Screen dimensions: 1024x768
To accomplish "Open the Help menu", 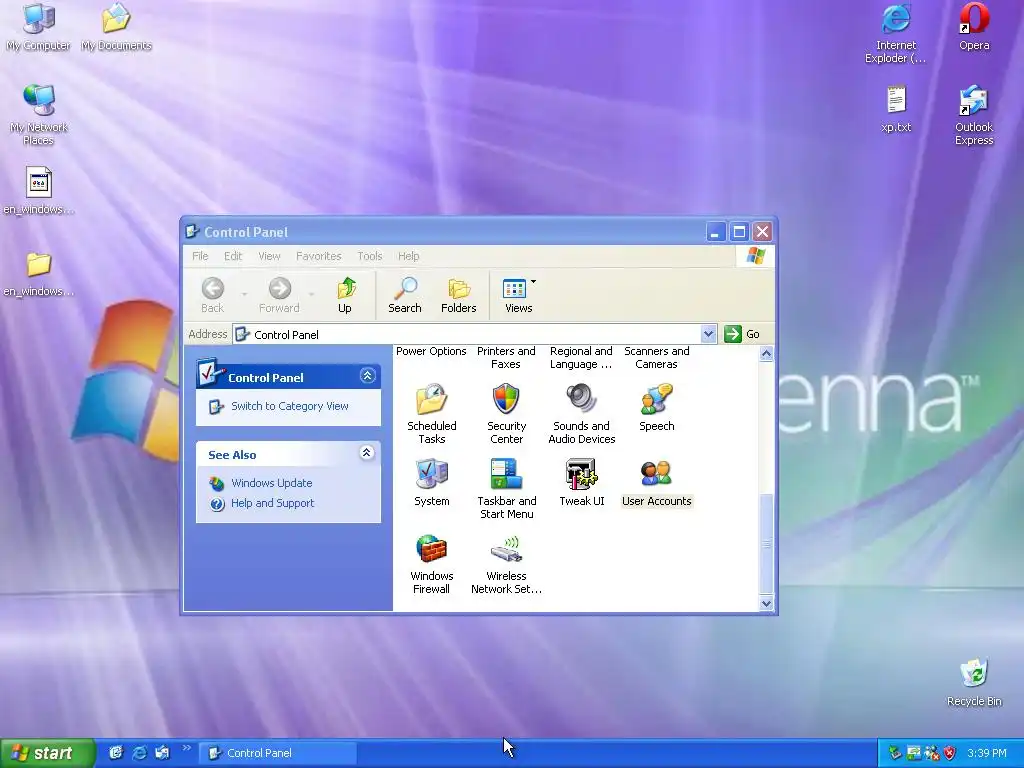I will [x=409, y=256].
